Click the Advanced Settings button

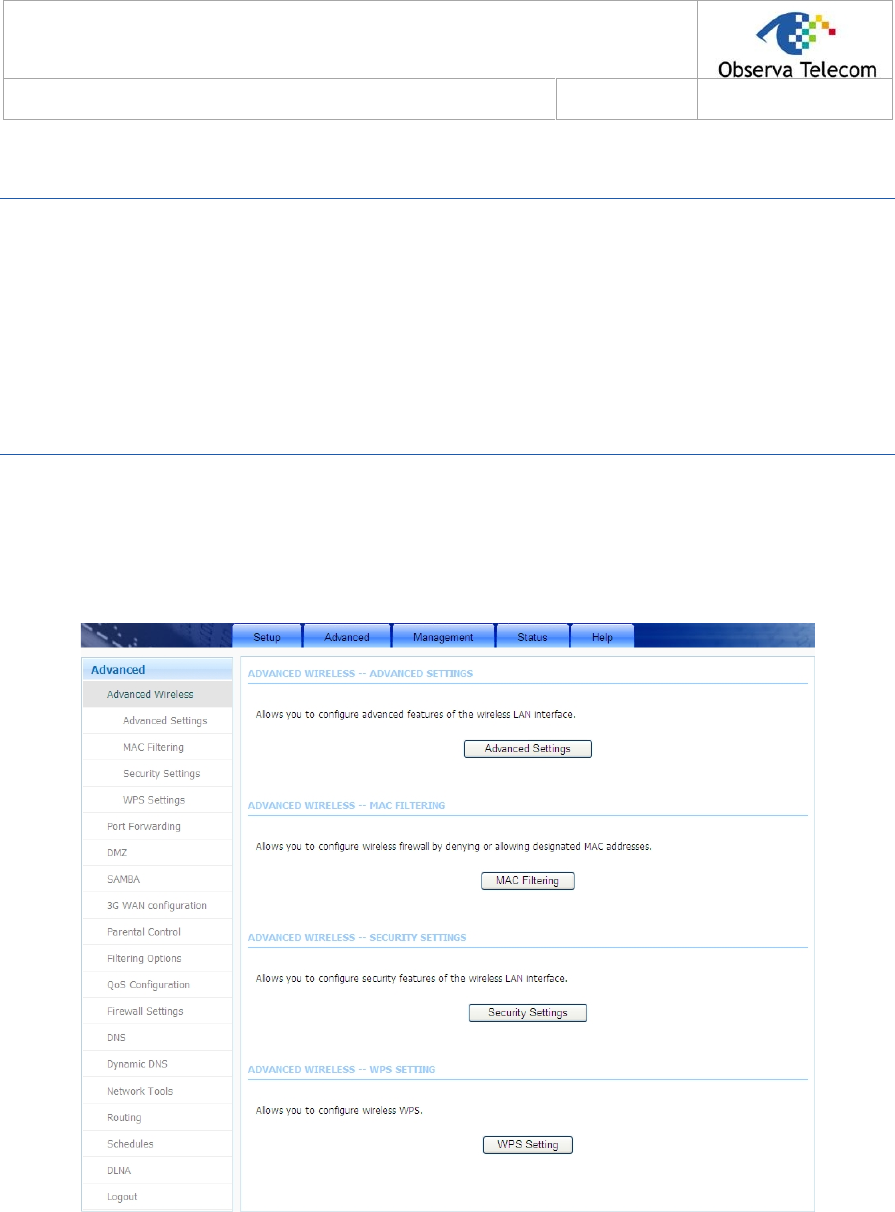[528, 749]
